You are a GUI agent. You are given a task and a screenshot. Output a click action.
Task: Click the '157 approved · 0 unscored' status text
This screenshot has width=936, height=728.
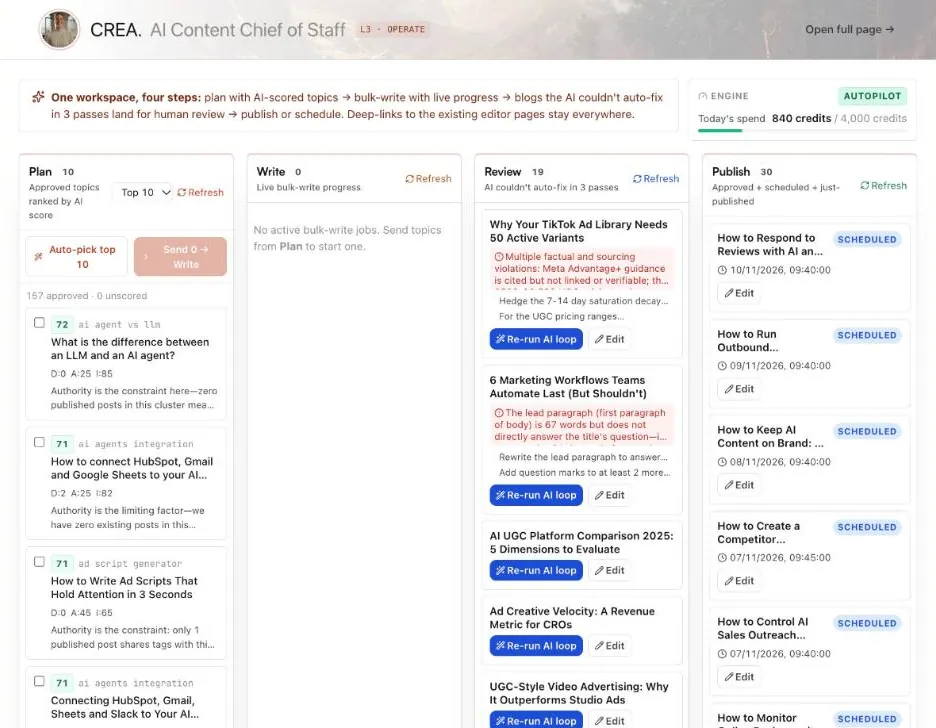87,295
